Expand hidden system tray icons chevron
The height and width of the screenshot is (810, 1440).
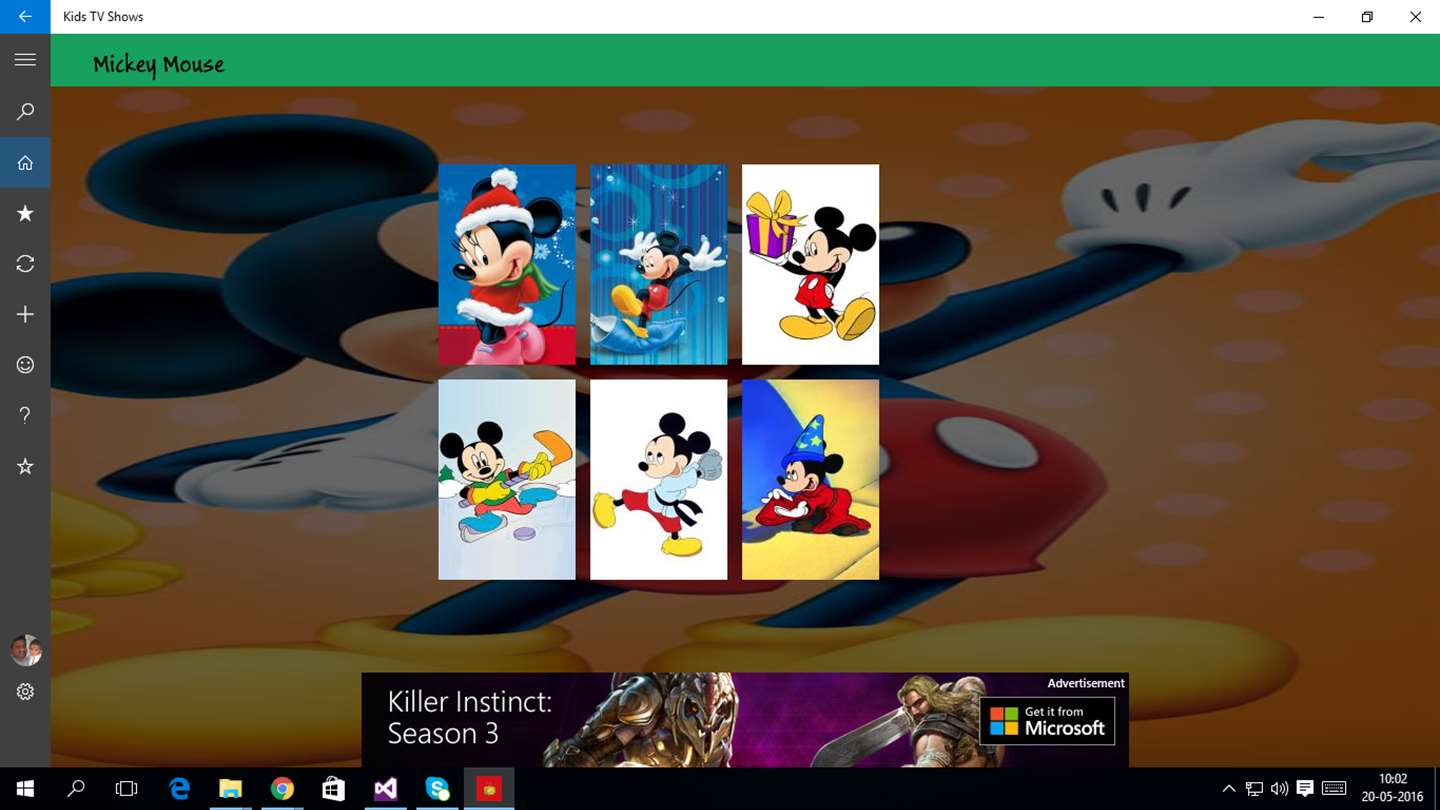coord(1229,789)
